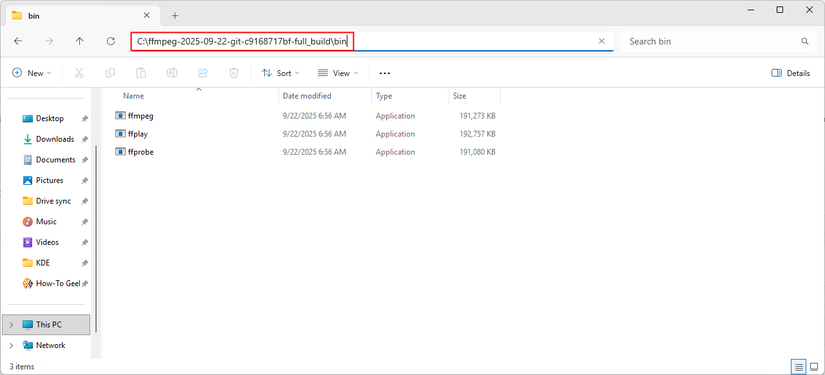Unpin Downloads using its pin icon
Image resolution: width=825 pixels, height=375 pixels.
point(85,139)
